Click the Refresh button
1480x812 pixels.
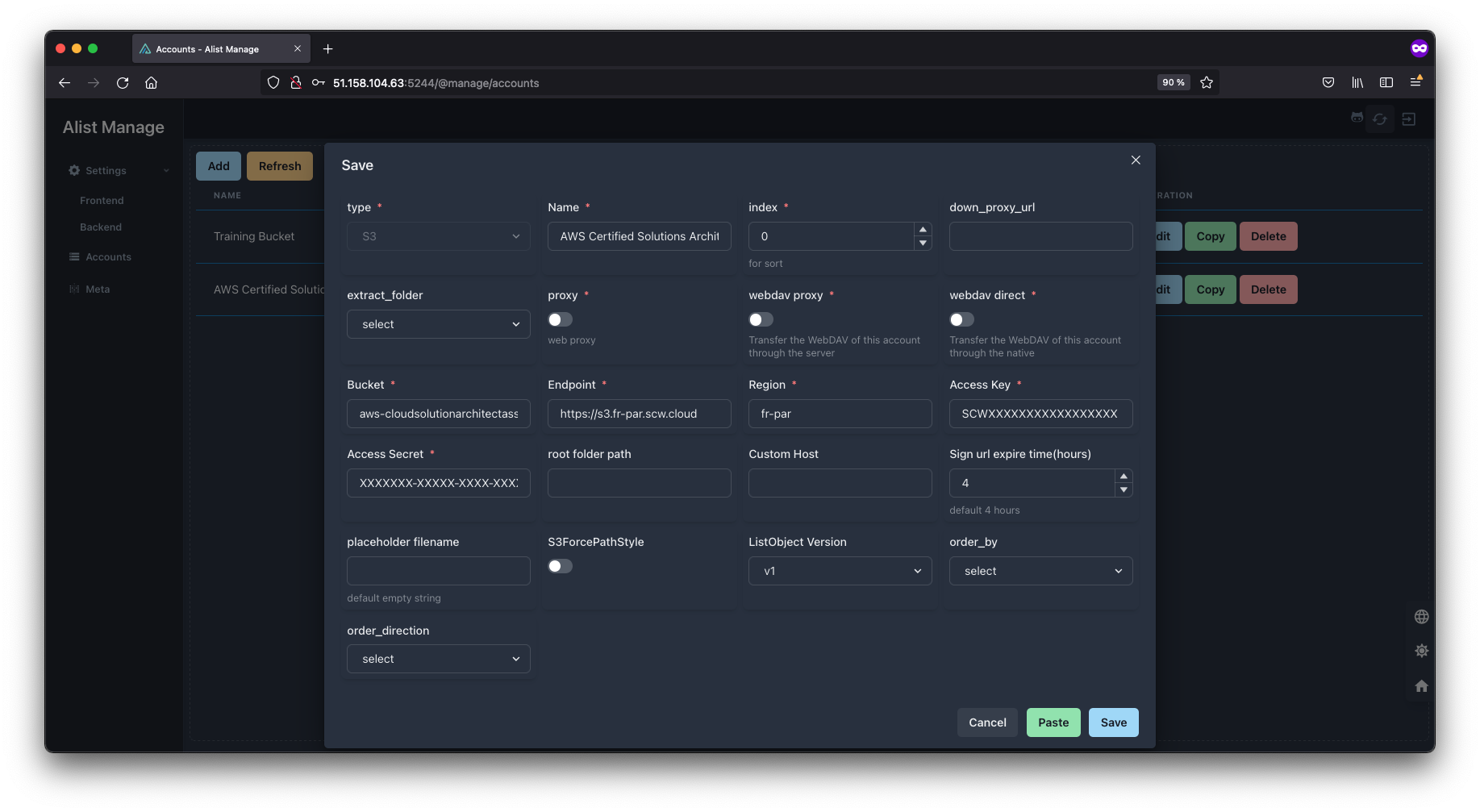pos(280,166)
